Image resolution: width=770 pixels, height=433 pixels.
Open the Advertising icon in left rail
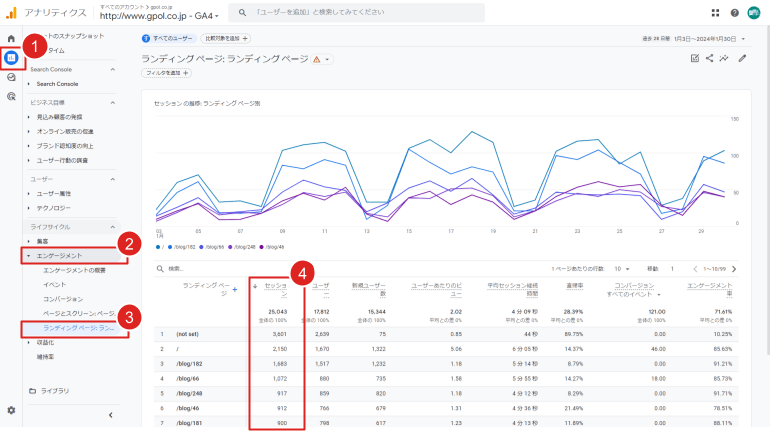click(11, 96)
